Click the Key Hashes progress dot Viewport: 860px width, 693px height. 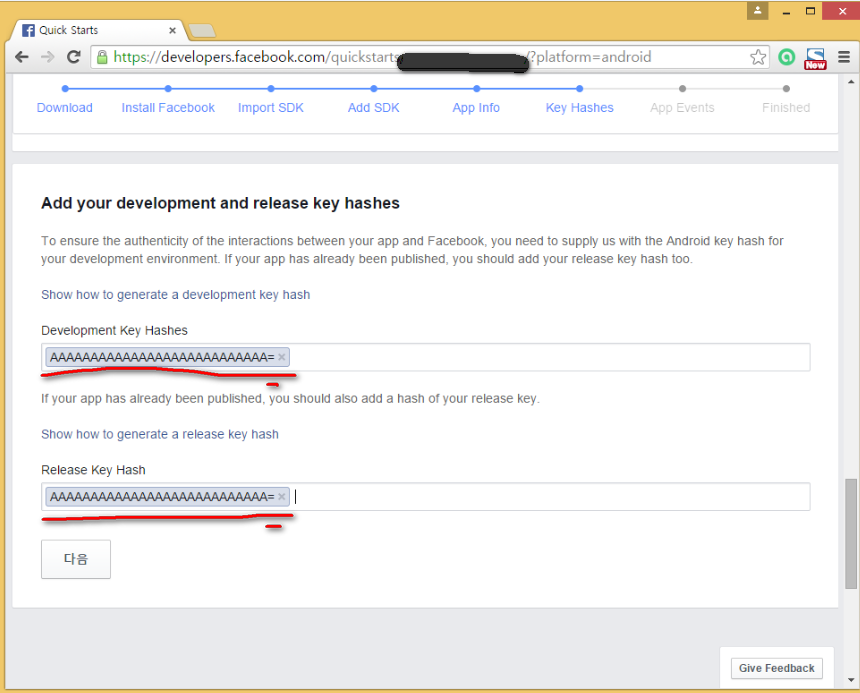[x=579, y=88]
